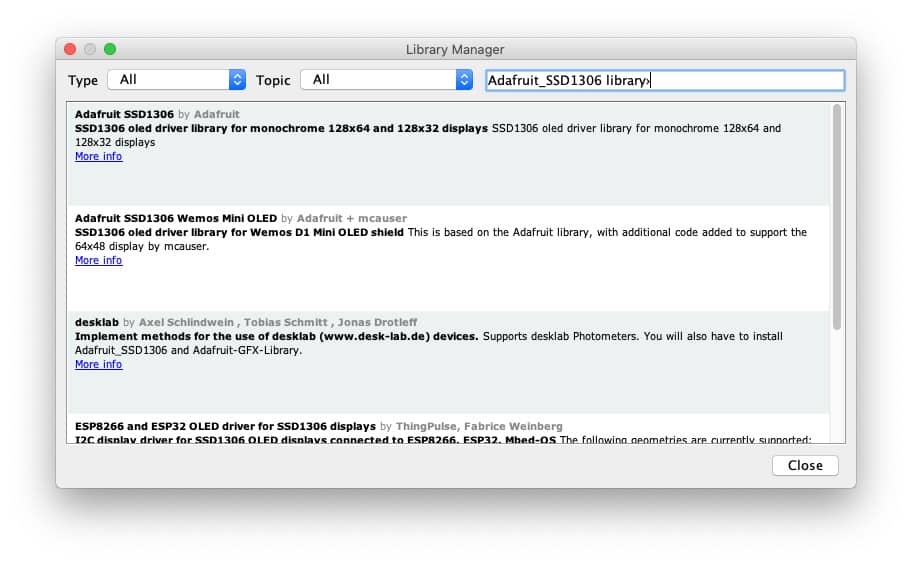The width and height of the screenshot is (912, 562).
Task: Click author 'Axel Schlindwein, Tobias Schmitt, Jonas Drotleff'
Action: (x=278, y=322)
